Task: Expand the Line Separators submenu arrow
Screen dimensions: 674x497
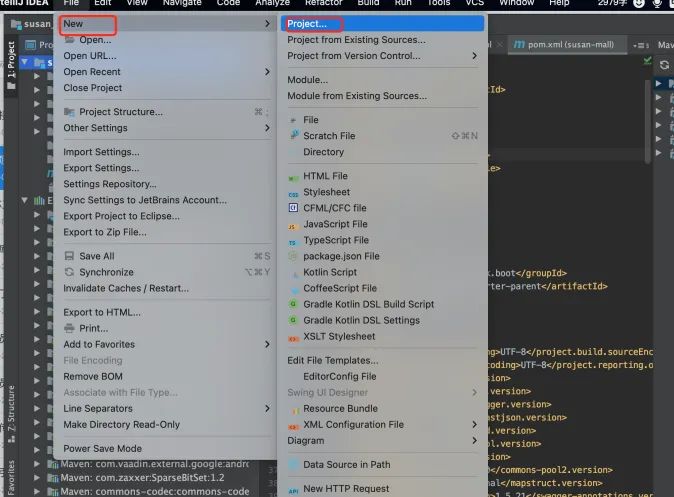Action: click(267, 408)
